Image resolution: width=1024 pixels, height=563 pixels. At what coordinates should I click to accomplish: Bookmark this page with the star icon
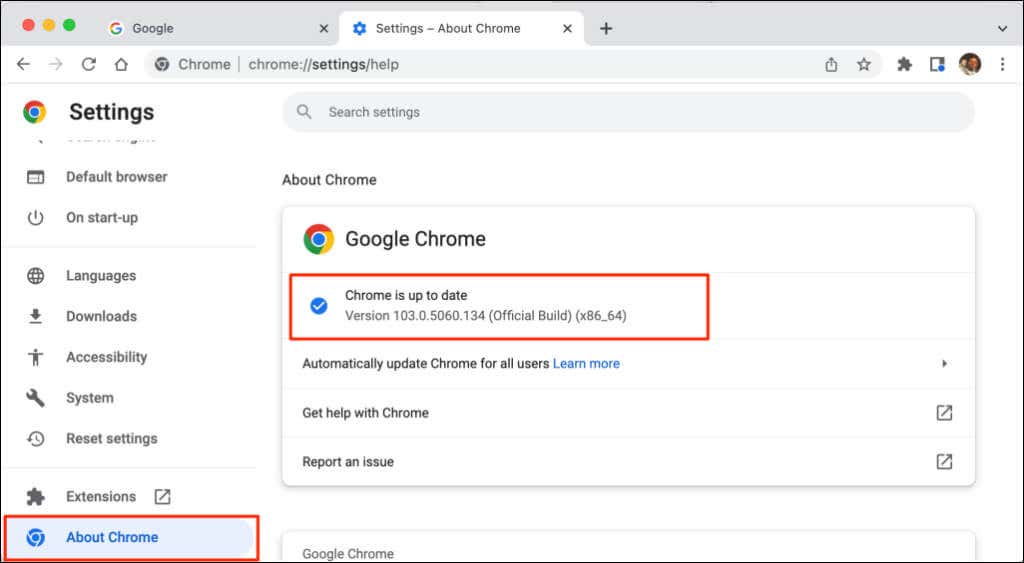pyautogui.click(x=864, y=64)
